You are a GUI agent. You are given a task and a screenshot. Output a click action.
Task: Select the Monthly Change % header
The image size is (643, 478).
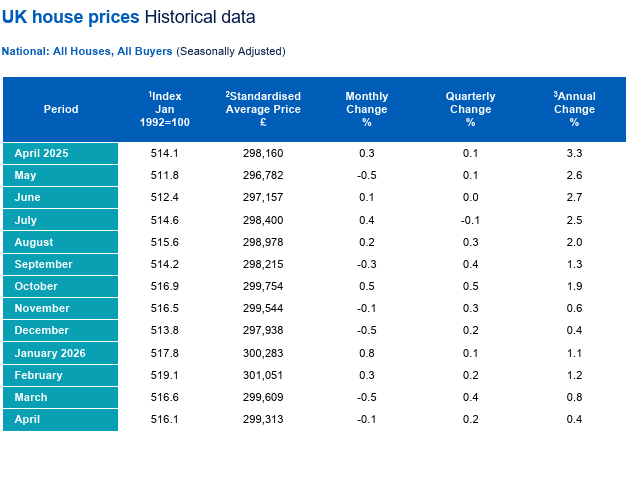[x=367, y=109]
